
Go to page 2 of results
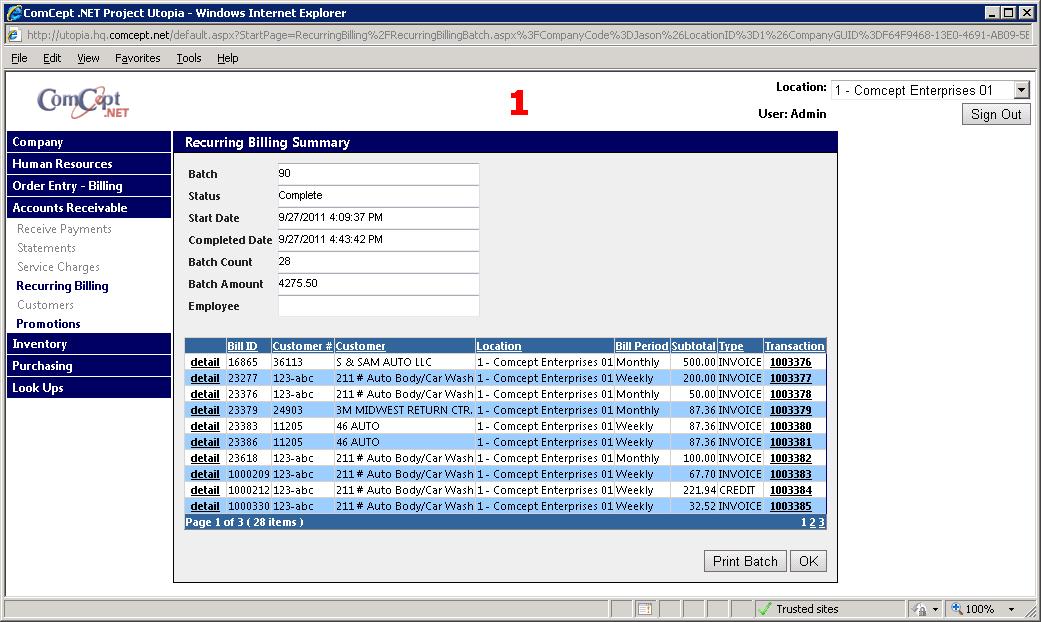pyautogui.click(x=812, y=522)
